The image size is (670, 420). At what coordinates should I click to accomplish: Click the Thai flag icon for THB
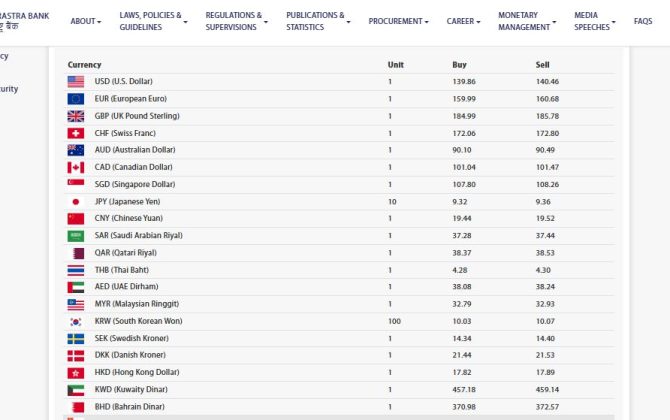pos(76,270)
